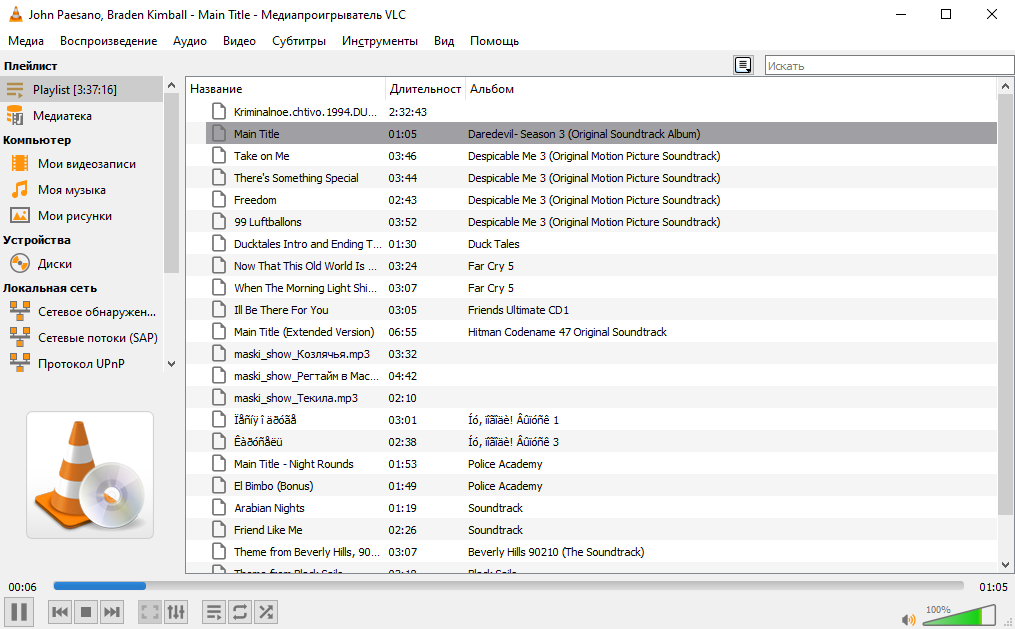Sort by Длительность column header
The width and height of the screenshot is (1015, 629).
tap(425, 89)
